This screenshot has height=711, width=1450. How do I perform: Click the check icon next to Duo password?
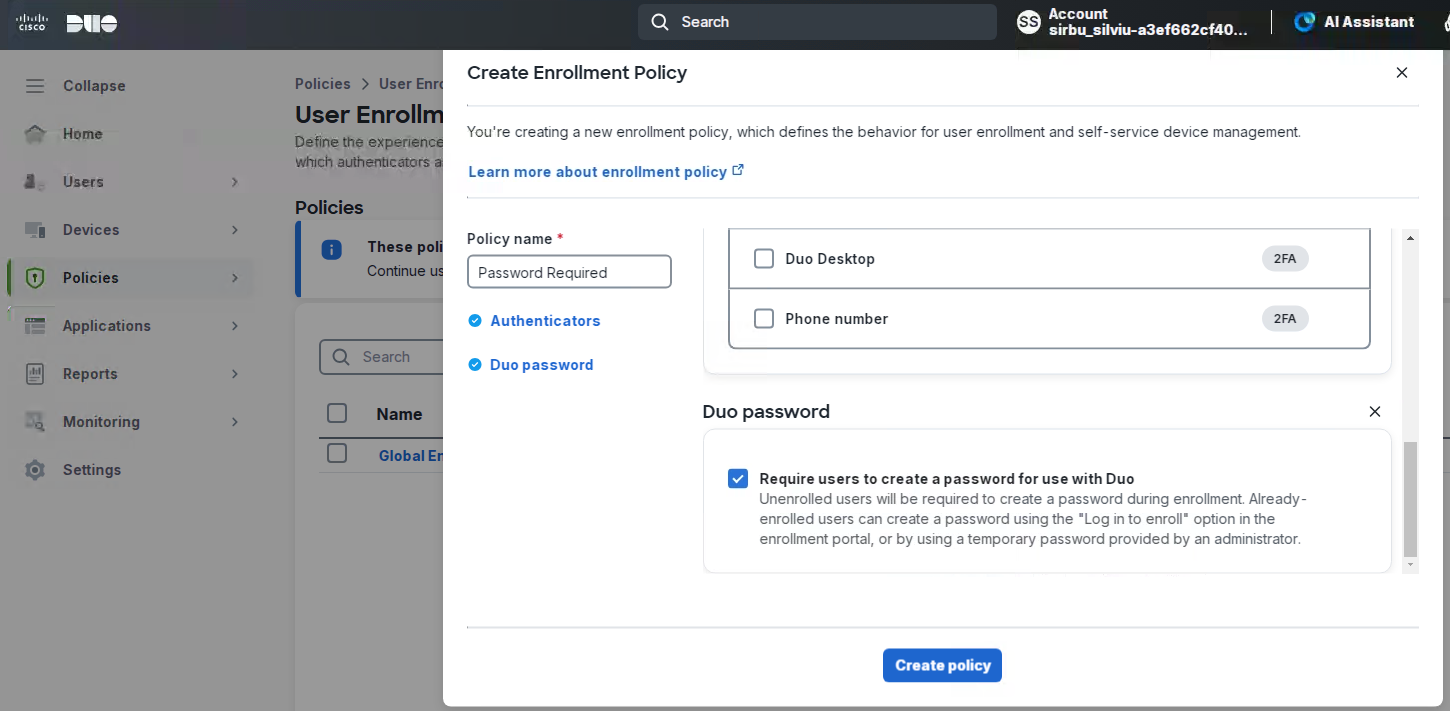click(475, 365)
